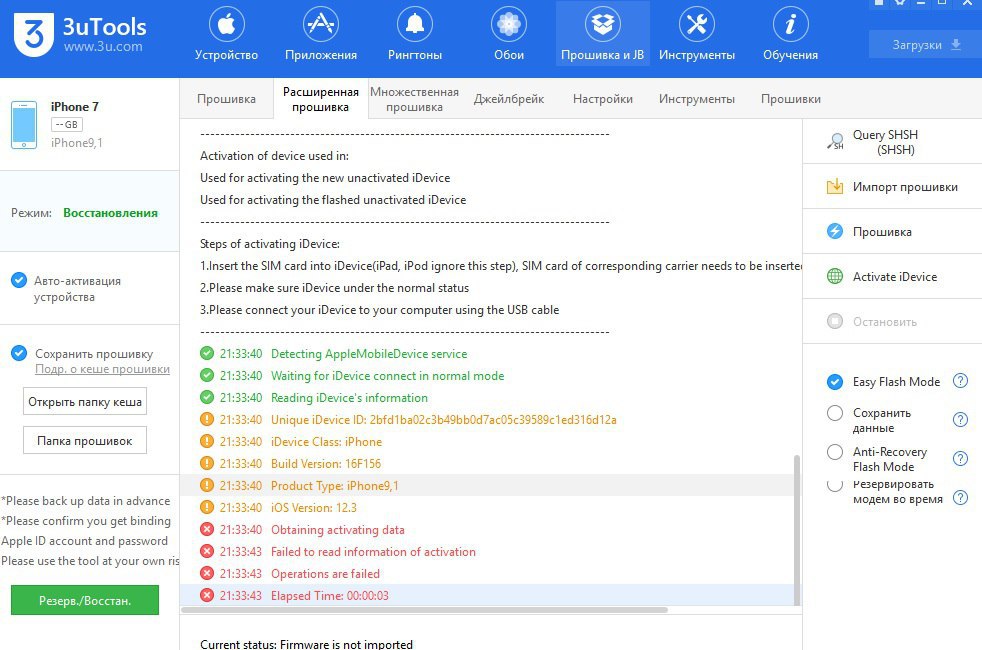
Task: Click the Остановить stop icon
Action: click(x=835, y=321)
